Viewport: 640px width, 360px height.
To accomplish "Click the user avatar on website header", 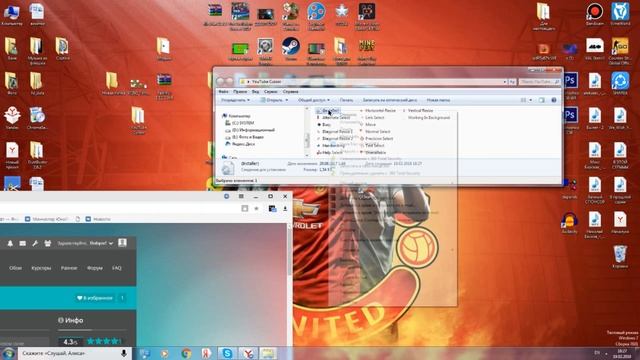I will click(x=122, y=243).
